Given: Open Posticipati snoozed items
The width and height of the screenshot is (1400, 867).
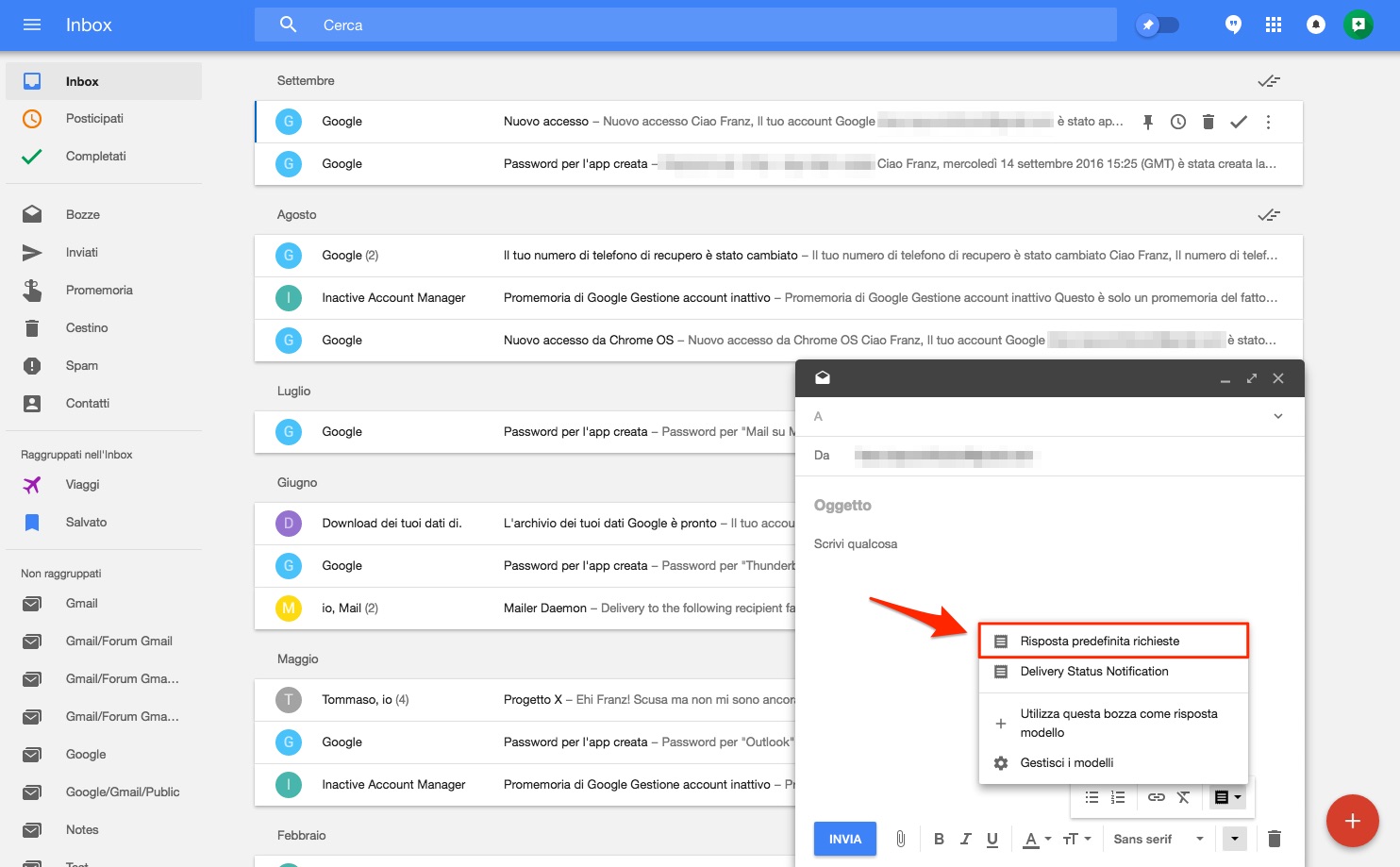Looking at the screenshot, I should (104, 118).
